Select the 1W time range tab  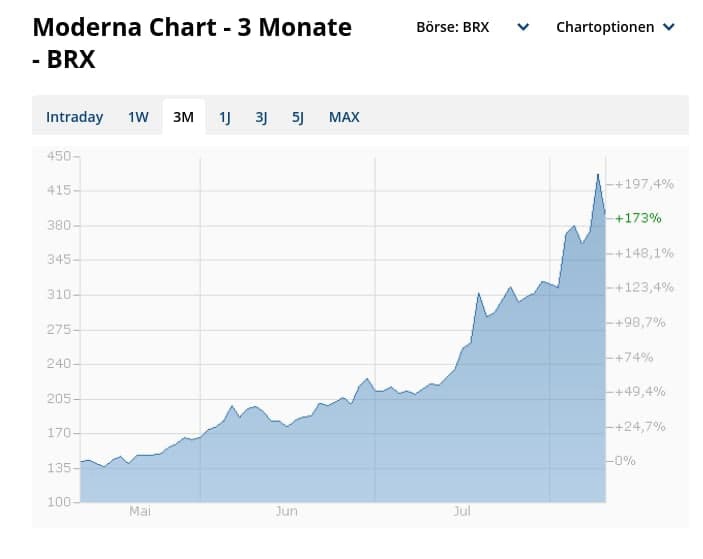138,117
